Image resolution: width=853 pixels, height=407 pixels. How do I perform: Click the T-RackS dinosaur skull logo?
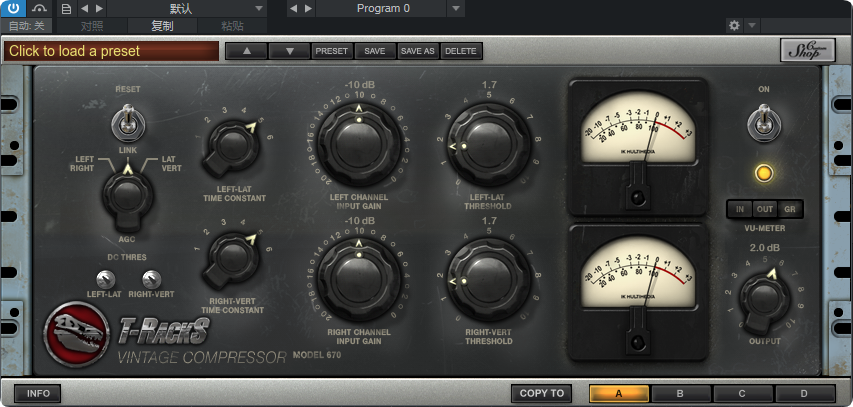[x=77, y=334]
